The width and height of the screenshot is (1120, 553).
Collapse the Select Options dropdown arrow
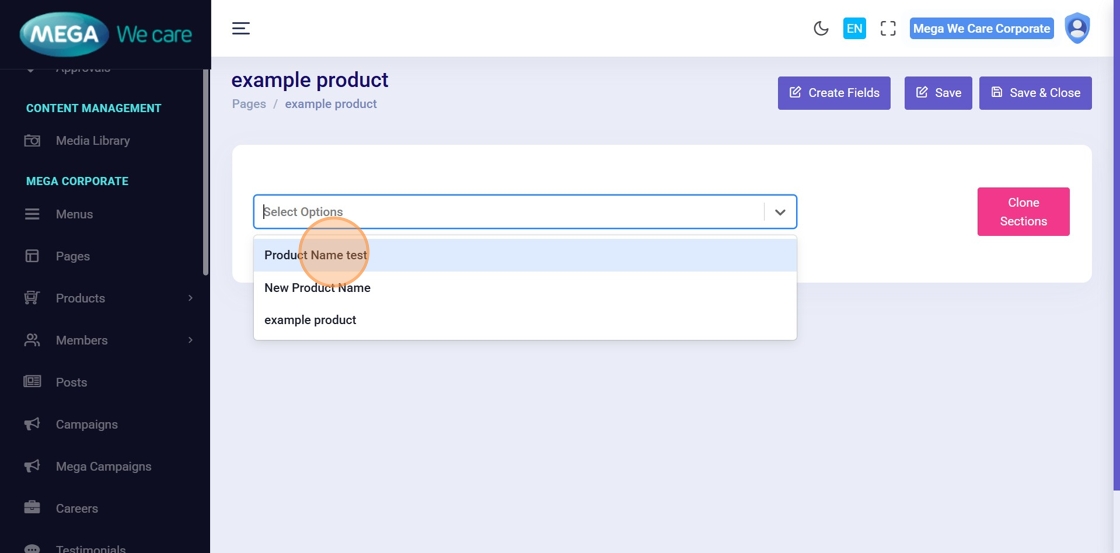[x=780, y=212]
